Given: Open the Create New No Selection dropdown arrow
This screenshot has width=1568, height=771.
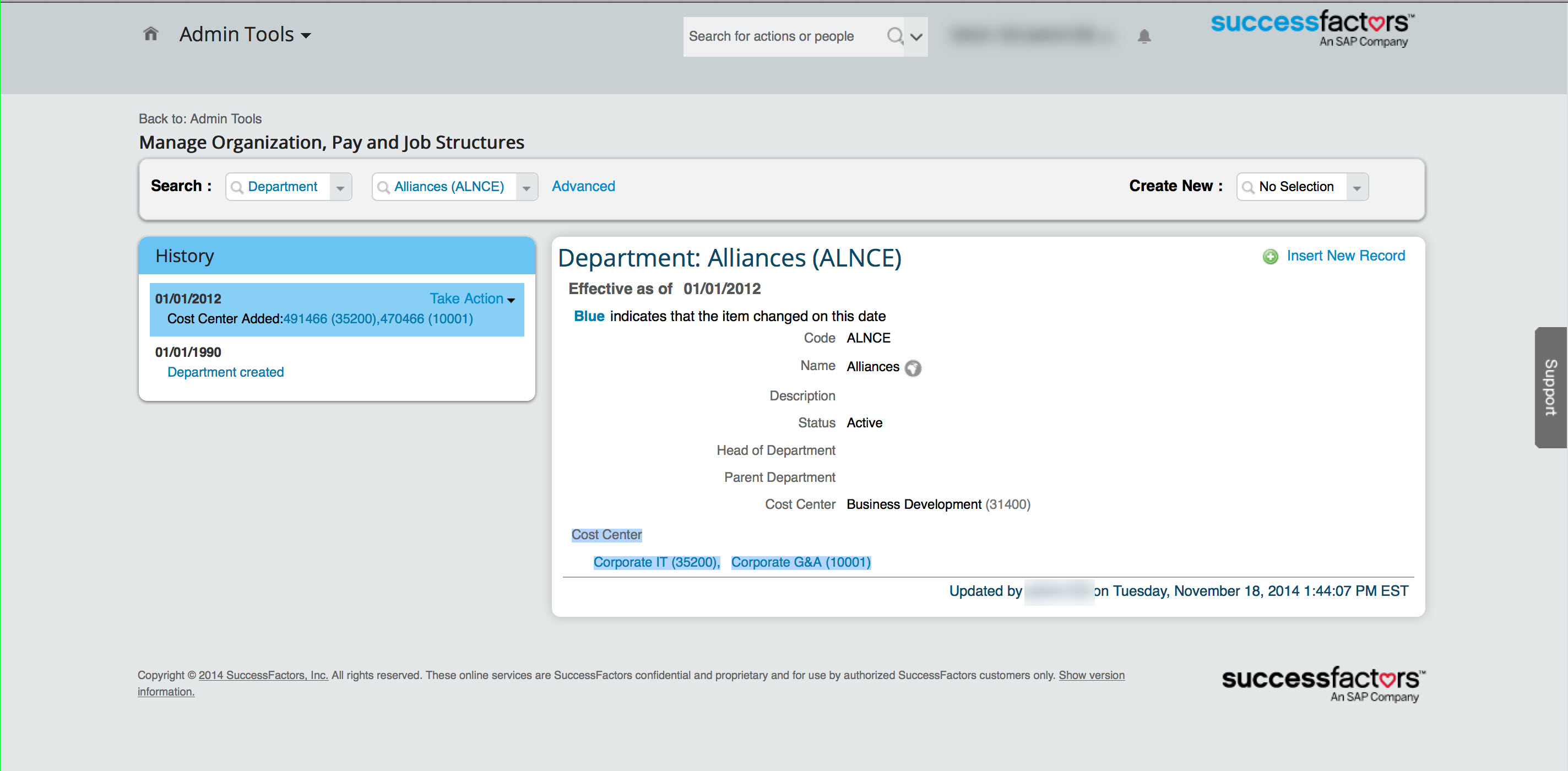Looking at the screenshot, I should pyautogui.click(x=1357, y=187).
